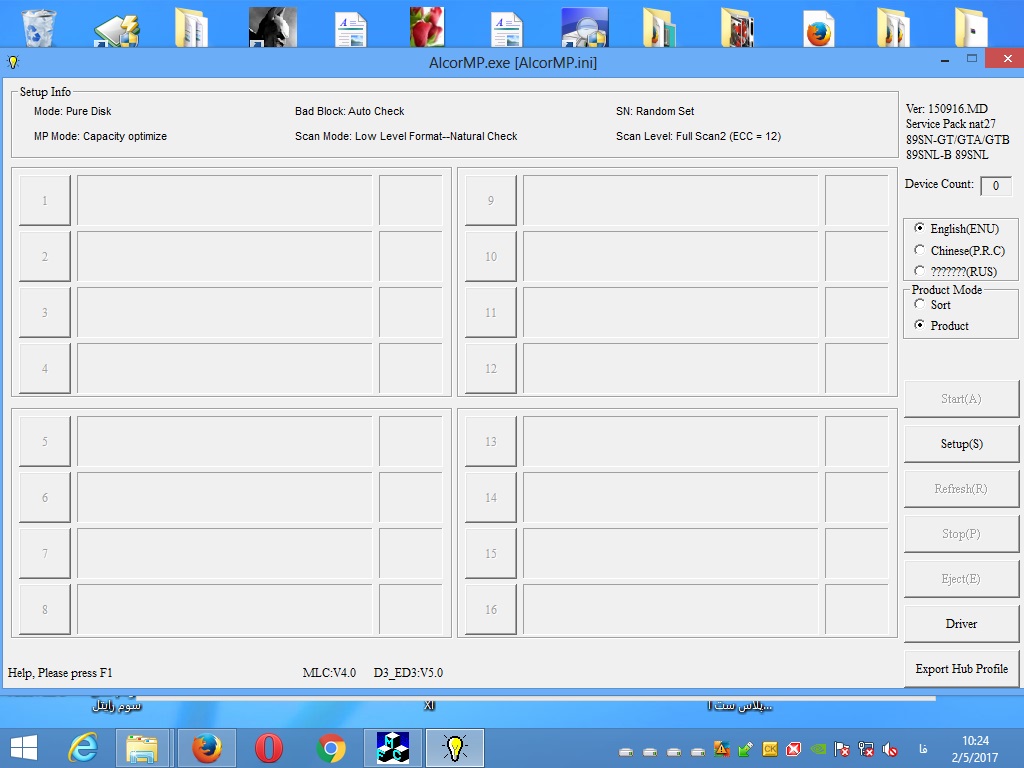Open the Recycle Bin on the desktop

[39, 27]
